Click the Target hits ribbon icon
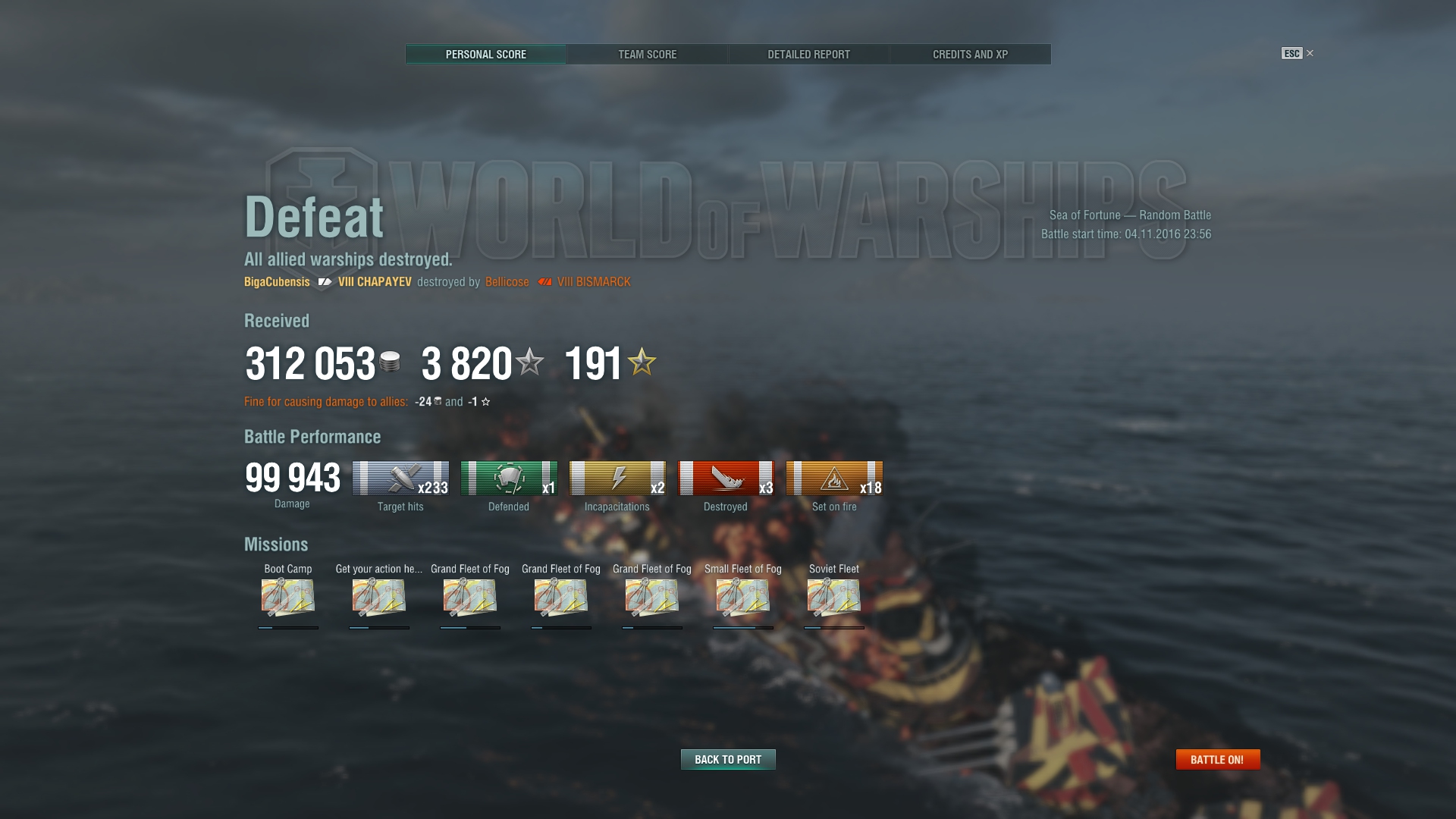 pos(400,479)
